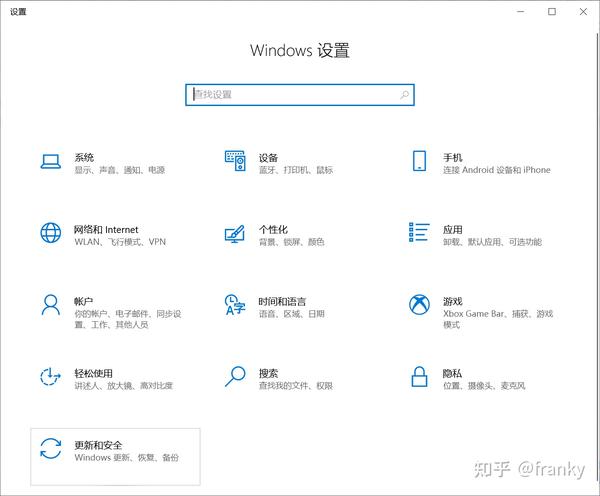Open the 设备 settings label
600x496 pixels.
(268, 158)
